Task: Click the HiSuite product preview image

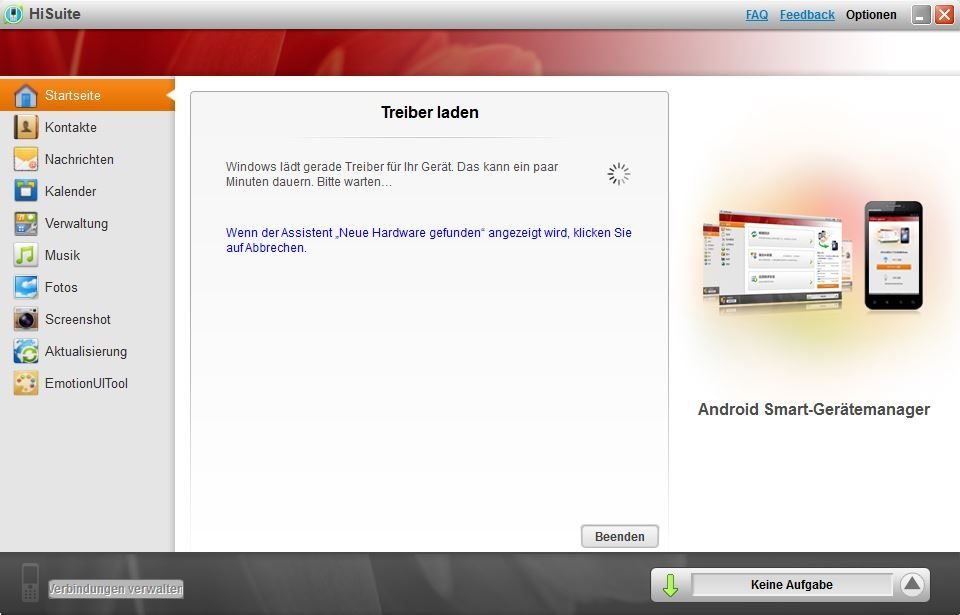Action: pyautogui.click(x=813, y=258)
